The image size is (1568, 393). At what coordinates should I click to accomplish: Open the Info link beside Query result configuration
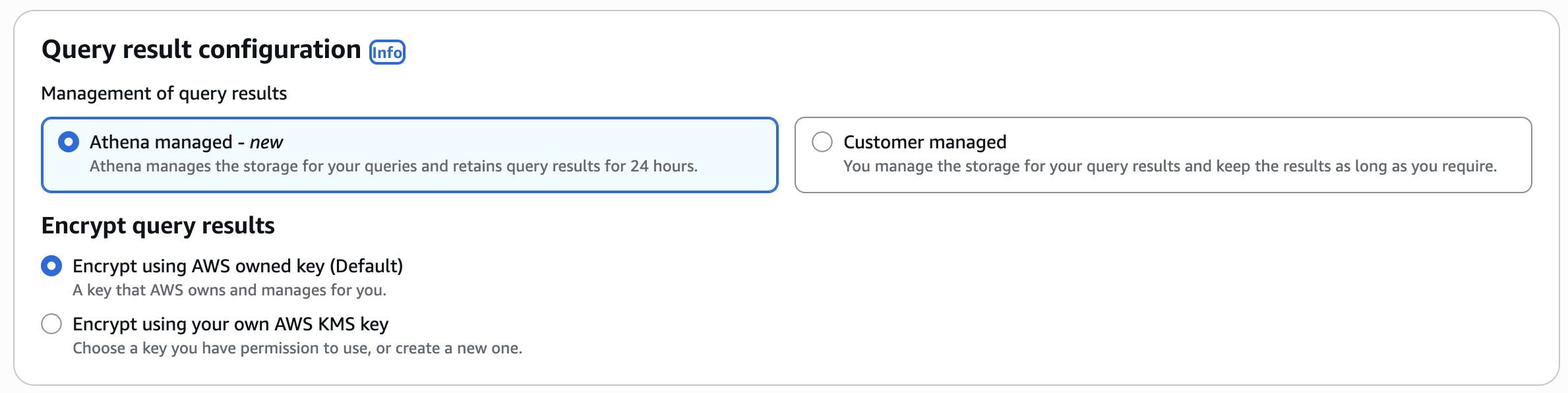[x=387, y=52]
